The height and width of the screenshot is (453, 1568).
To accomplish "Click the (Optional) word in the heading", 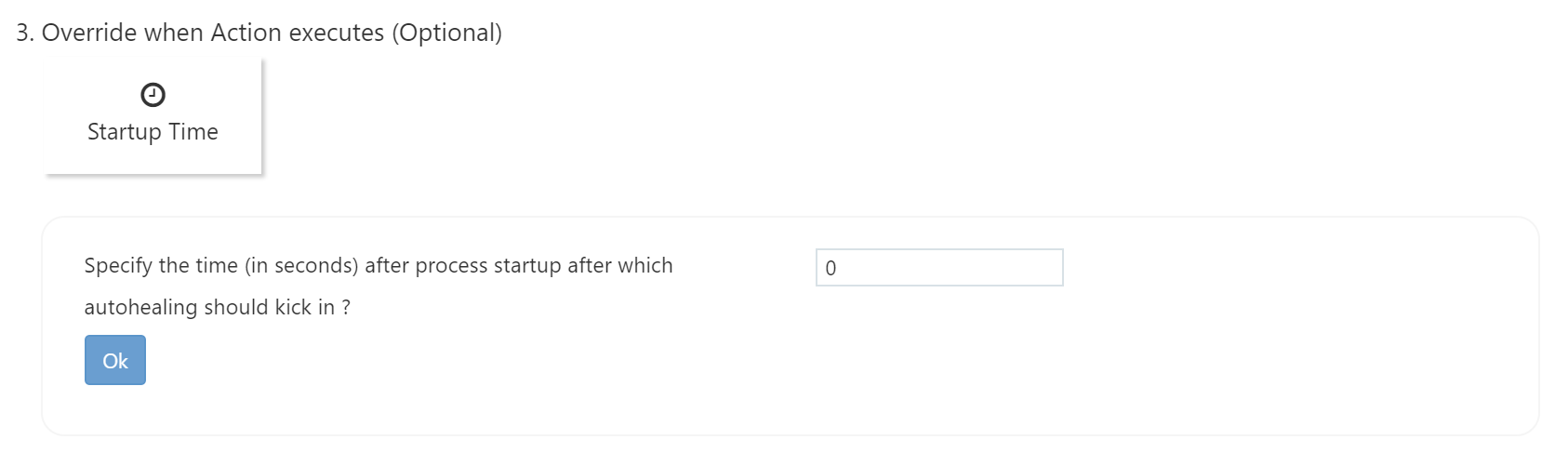I will coord(446,33).
